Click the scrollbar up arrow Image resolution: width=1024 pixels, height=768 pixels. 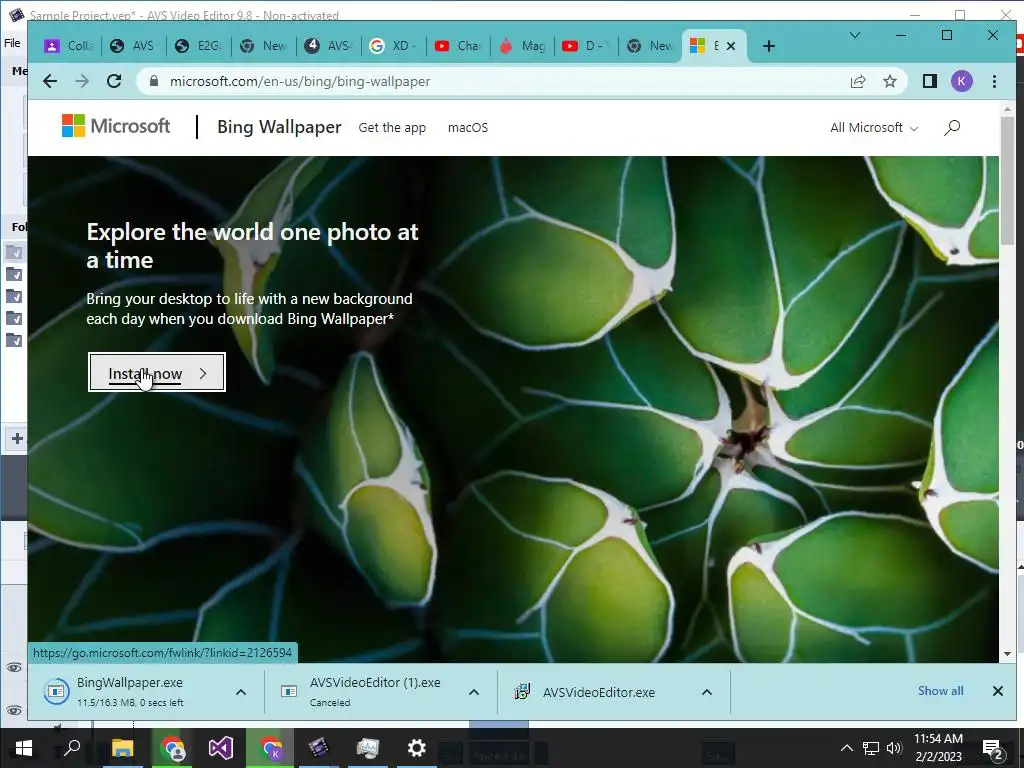pyautogui.click(x=1008, y=109)
